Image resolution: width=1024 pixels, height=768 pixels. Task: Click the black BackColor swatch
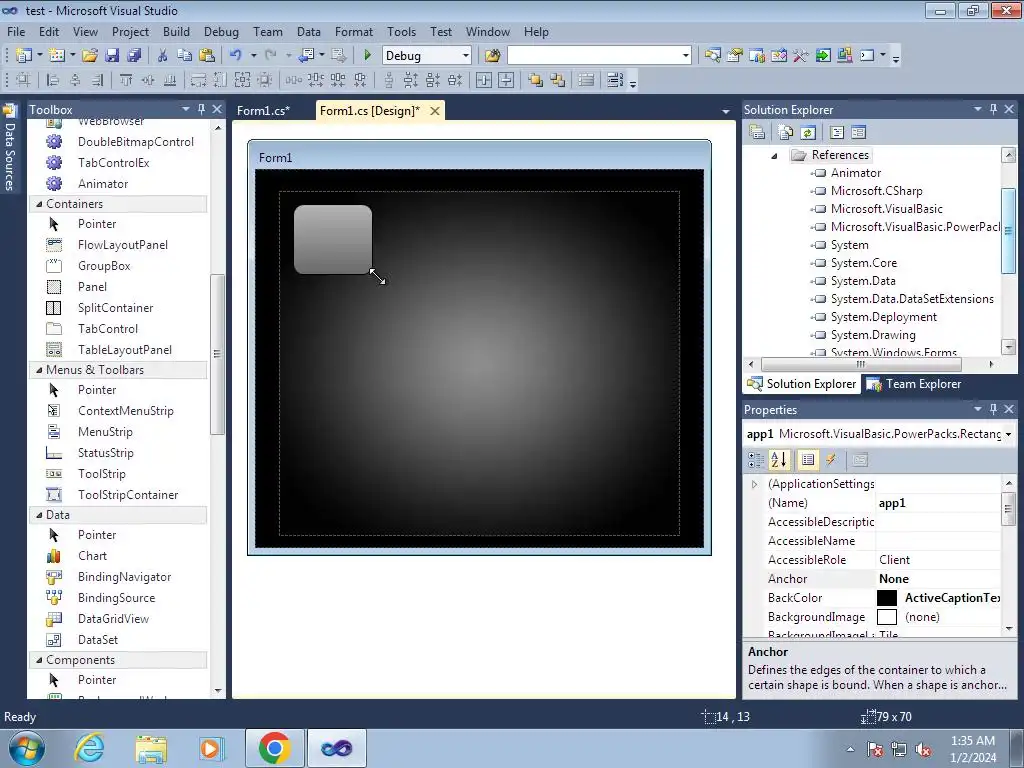pos(887,598)
